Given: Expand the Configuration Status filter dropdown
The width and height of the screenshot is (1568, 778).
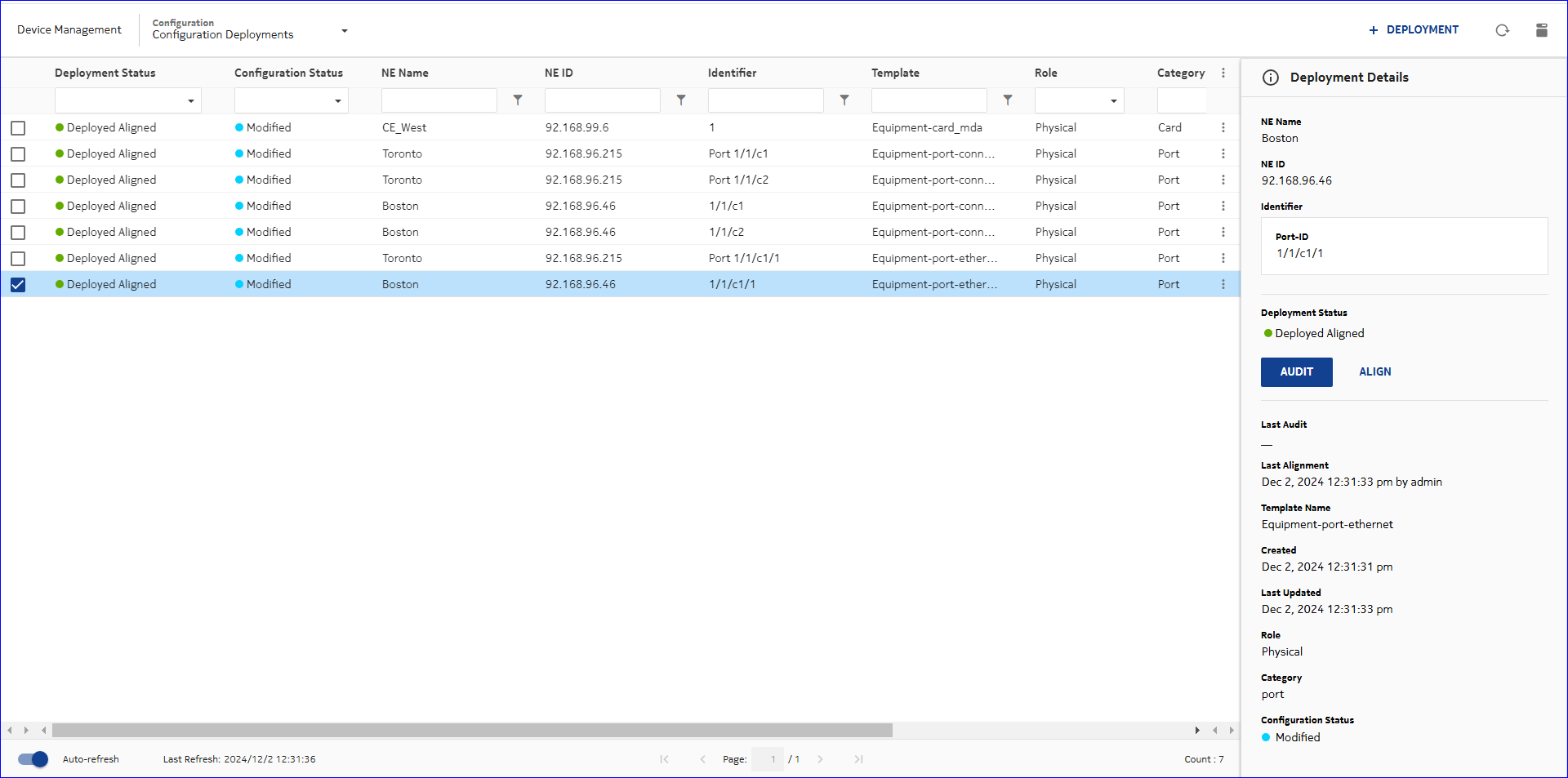Looking at the screenshot, I should click(x=337, y=101).
